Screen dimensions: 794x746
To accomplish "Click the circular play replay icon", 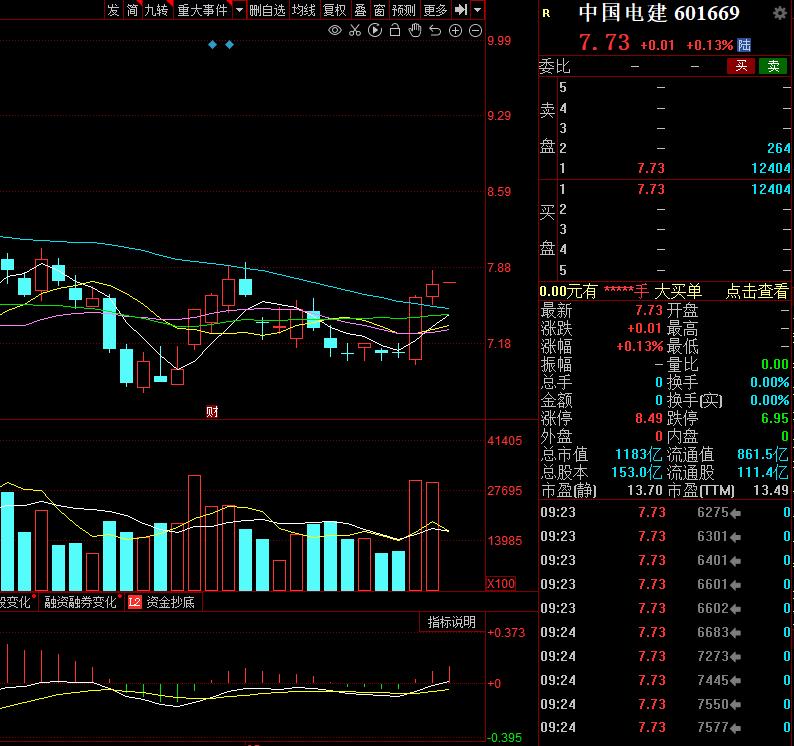I will [375, 31].
